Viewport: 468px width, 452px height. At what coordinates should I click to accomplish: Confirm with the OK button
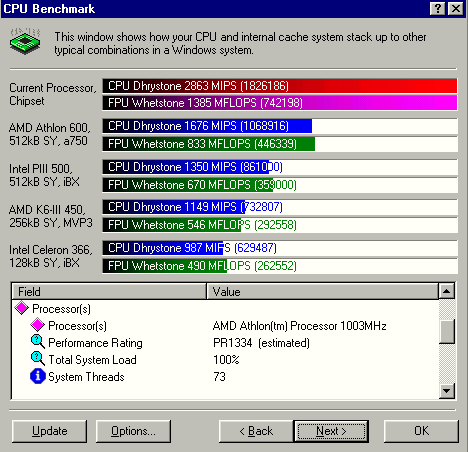tap(421, 431)
